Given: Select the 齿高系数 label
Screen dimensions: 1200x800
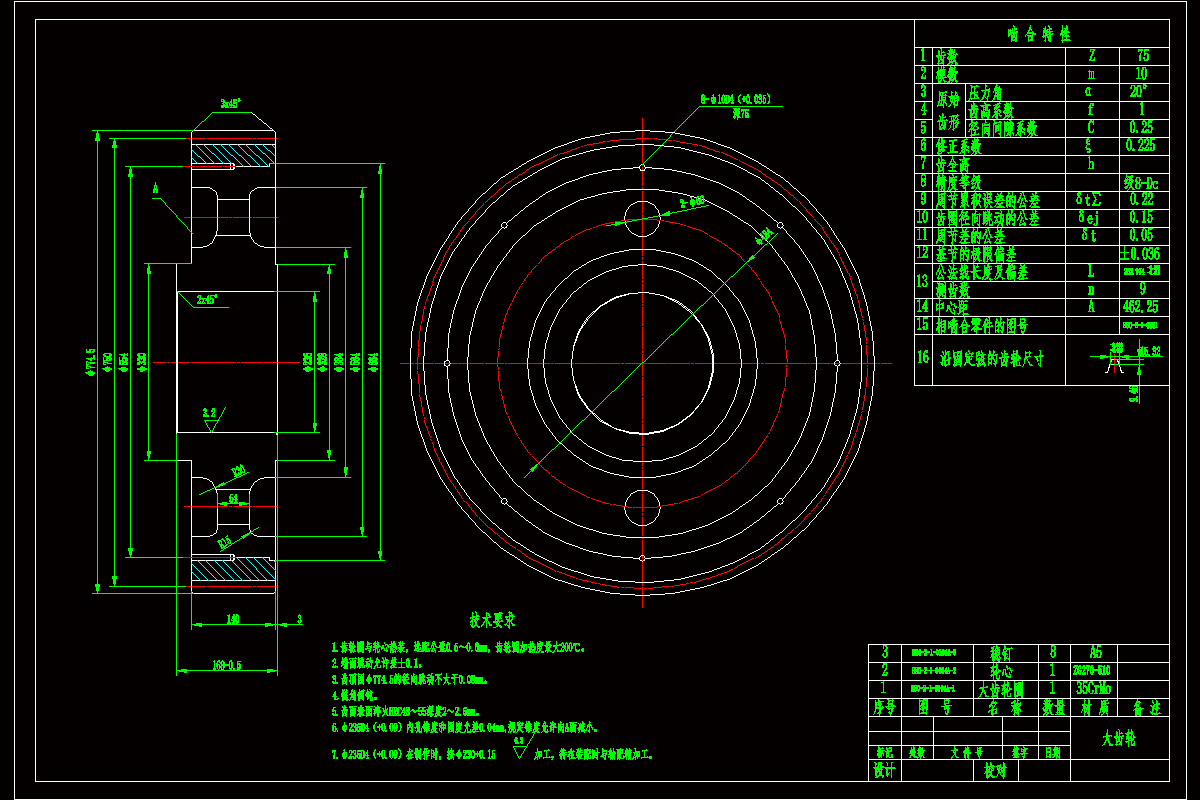Looking at the screenshot, I should pos(991,110).
